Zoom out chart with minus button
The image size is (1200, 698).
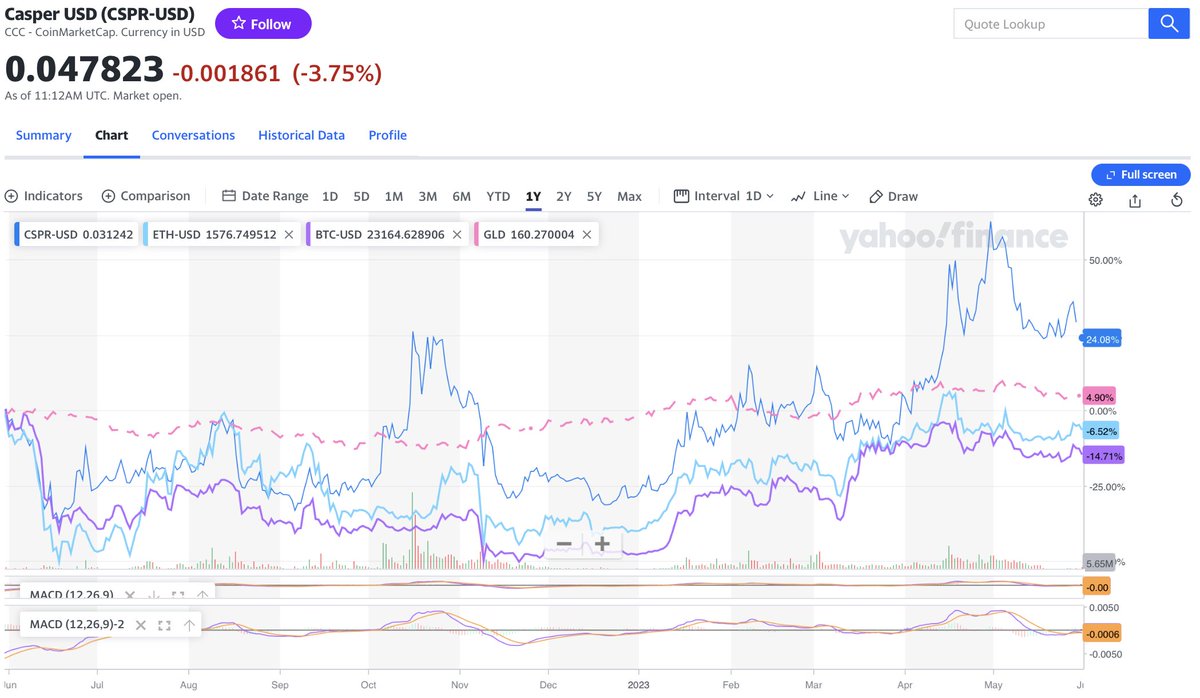coord(564,544)
